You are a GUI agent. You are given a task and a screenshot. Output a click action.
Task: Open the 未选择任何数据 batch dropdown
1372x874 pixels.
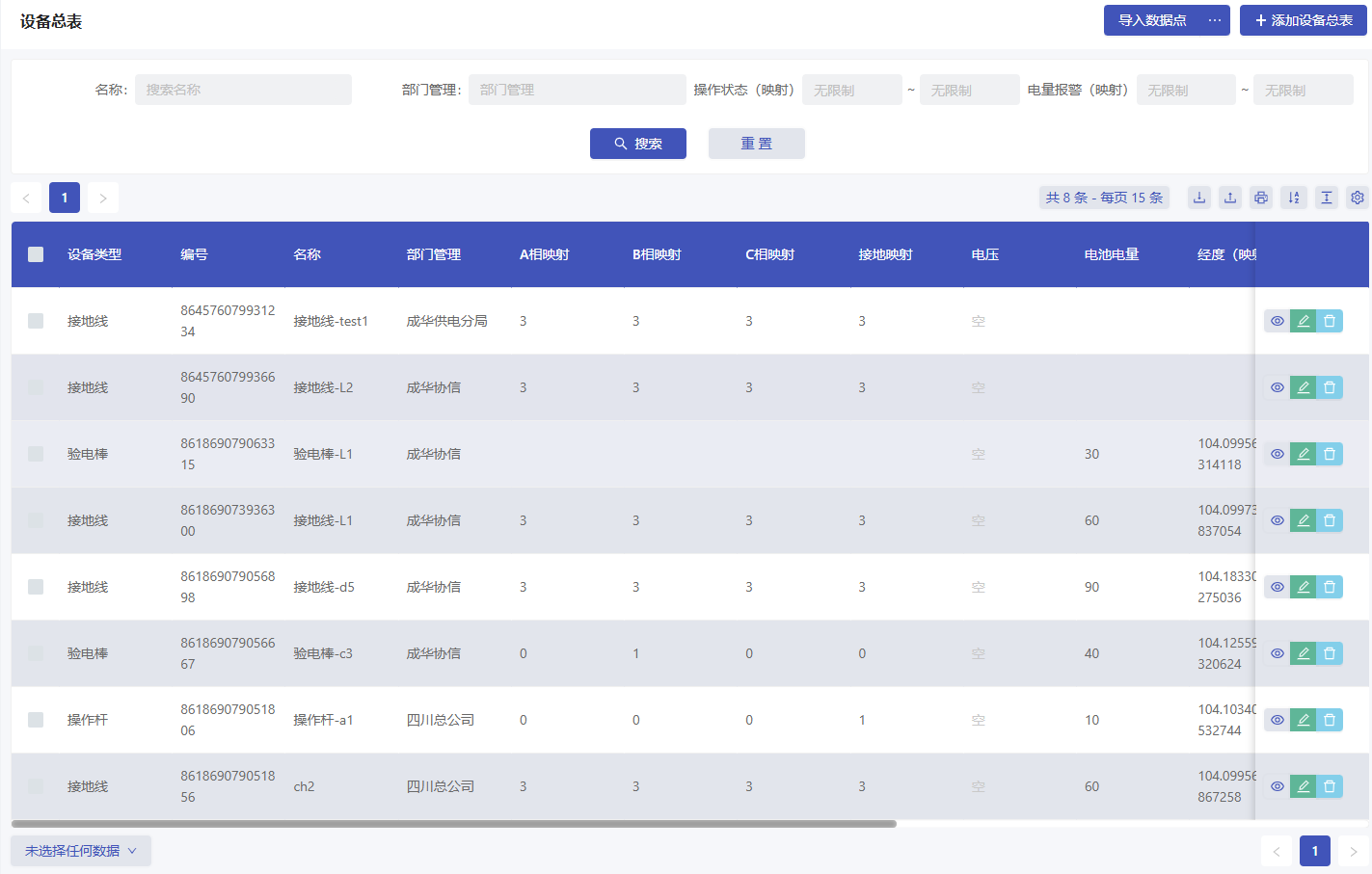[x=81, y=851]
